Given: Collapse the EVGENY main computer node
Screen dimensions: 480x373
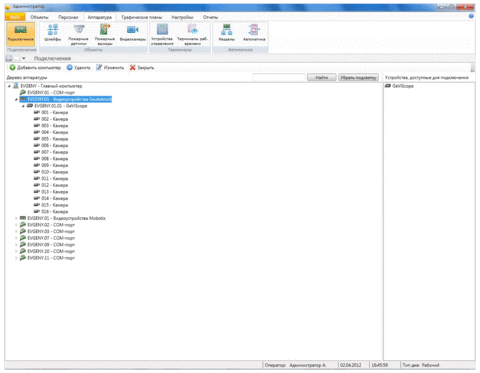Looking at the screenshot, I should pos(9,86).
